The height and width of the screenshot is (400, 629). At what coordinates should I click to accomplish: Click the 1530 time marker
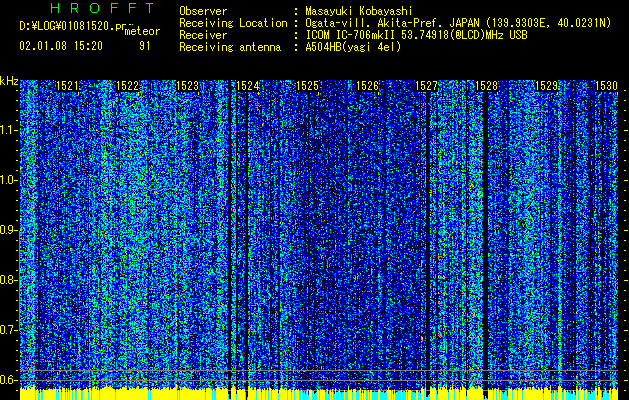pos(606,86)
